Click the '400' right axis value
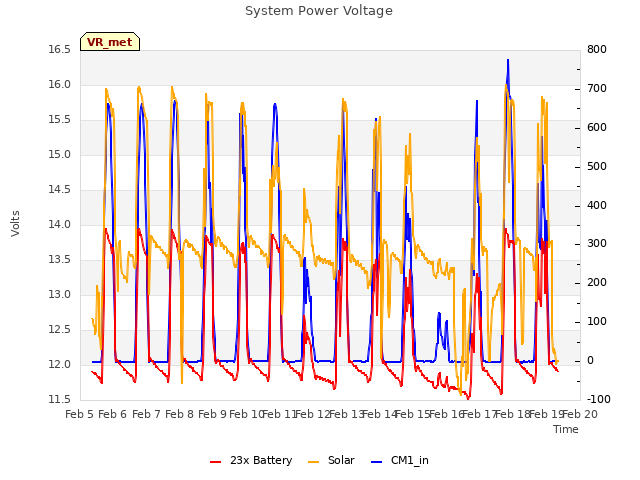This screenshot has width=640, height=480. [x=597, y=205]
